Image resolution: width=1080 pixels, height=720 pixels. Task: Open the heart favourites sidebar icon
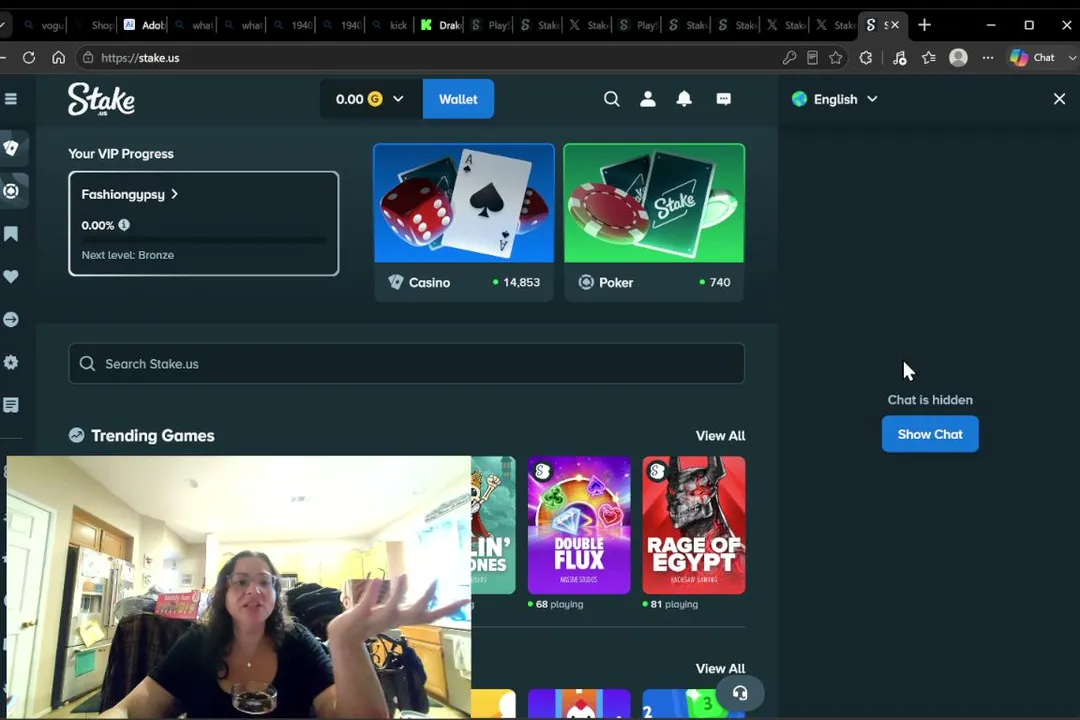[x=11, y=277]
